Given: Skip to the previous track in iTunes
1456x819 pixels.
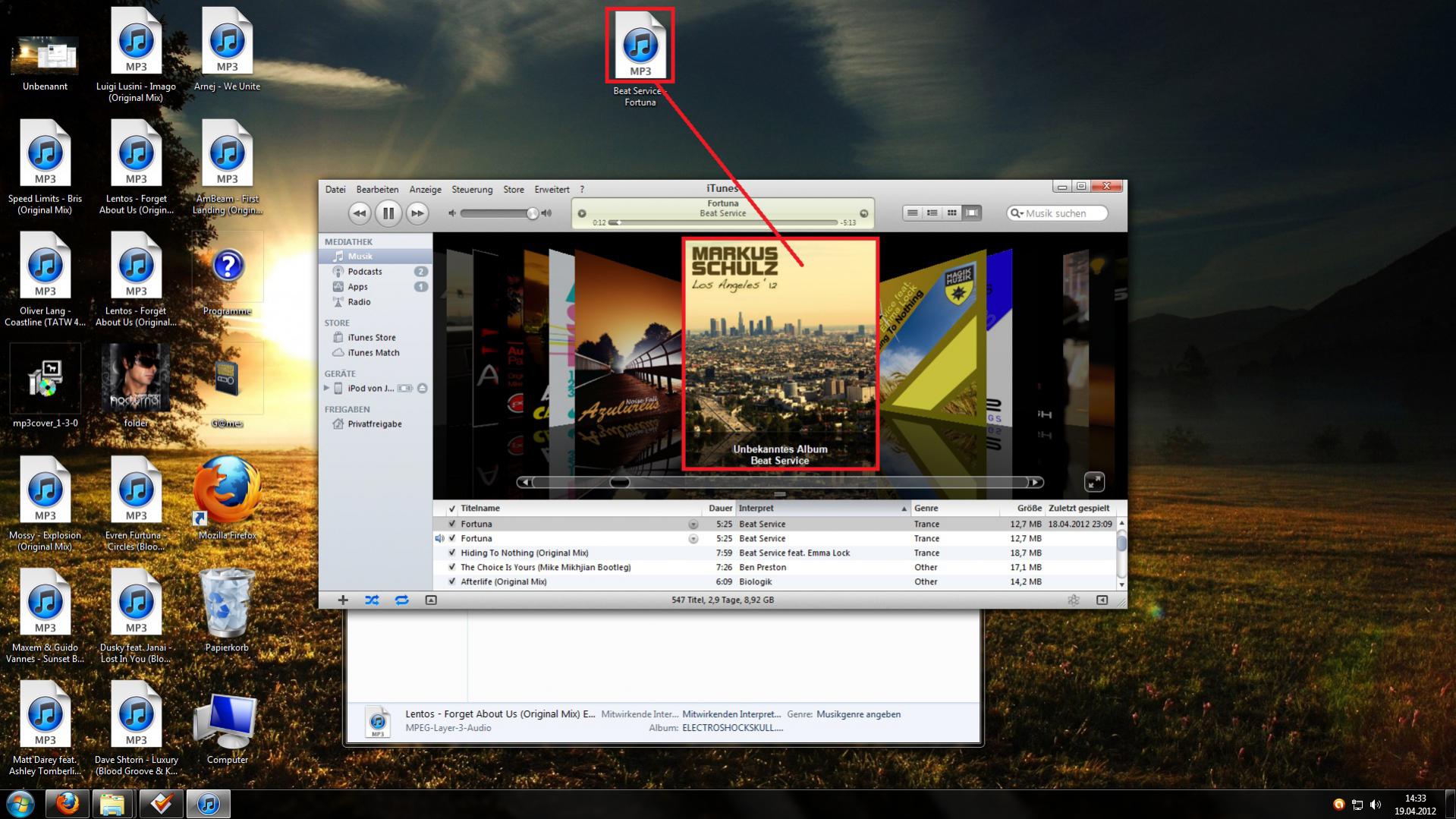Looking at the screenshot, I should (360, 213).
